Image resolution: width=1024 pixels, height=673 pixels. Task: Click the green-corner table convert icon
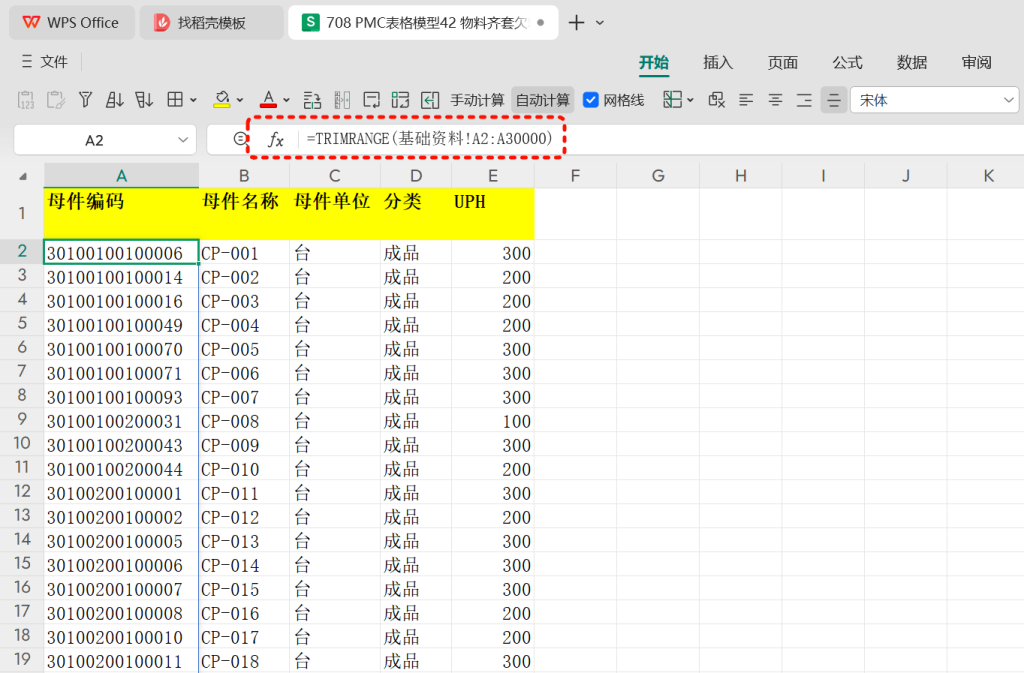[400, 100]
